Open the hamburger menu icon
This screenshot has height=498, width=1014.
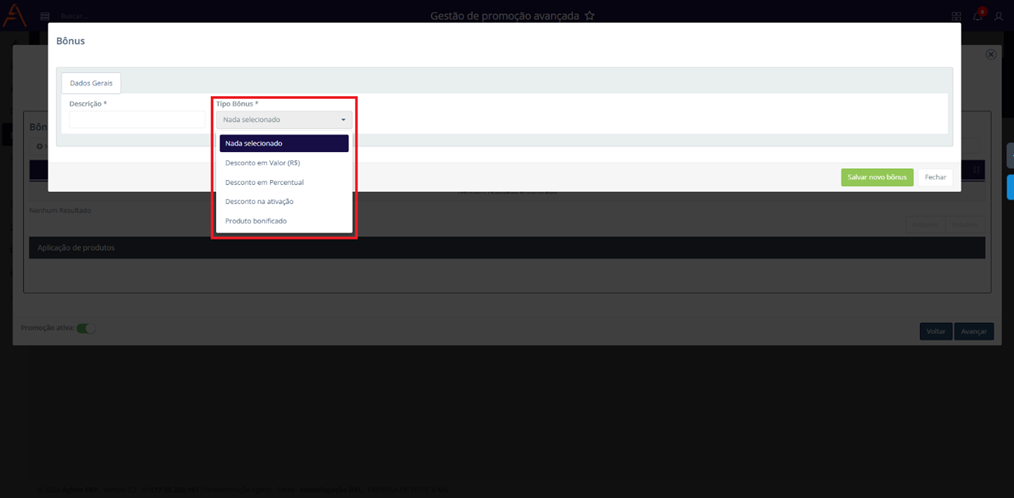coord(45,16)
